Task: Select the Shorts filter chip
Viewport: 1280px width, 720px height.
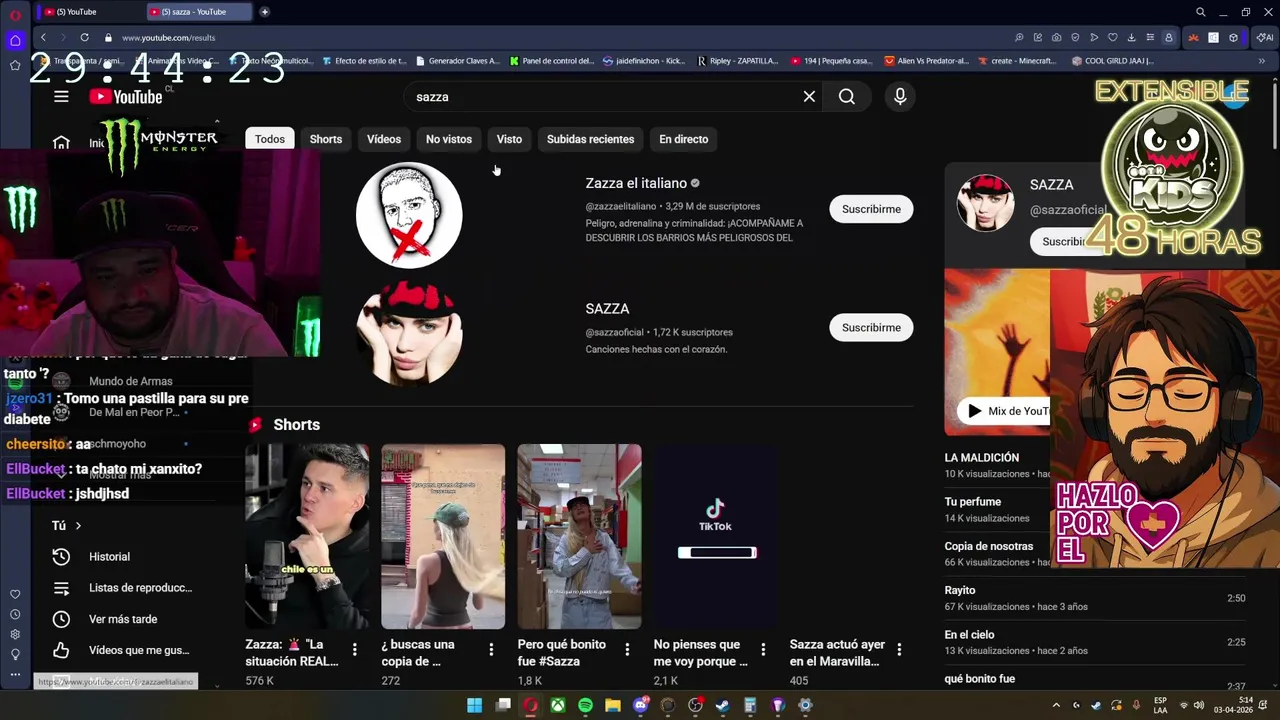Action: pos(326,139)
